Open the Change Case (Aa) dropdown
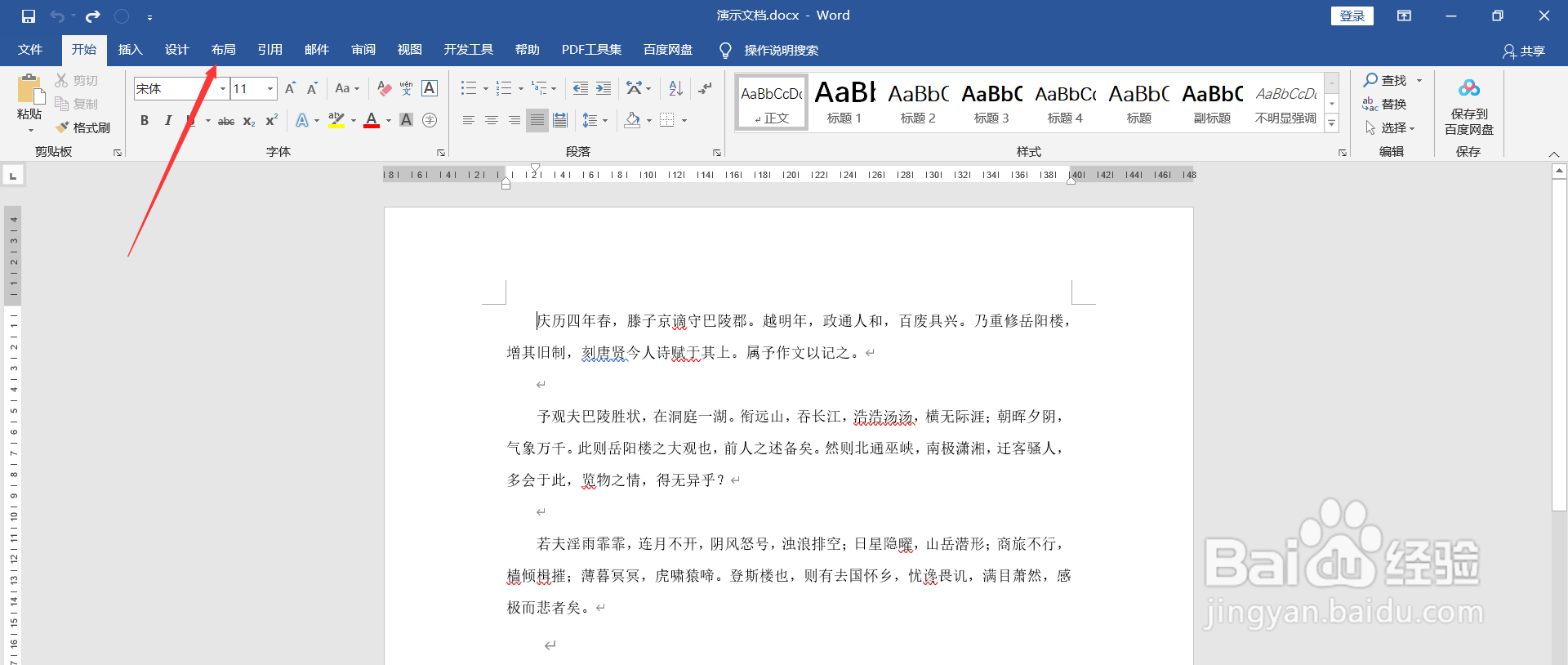This screenshot has width=1568, height=665. (347, 88)
